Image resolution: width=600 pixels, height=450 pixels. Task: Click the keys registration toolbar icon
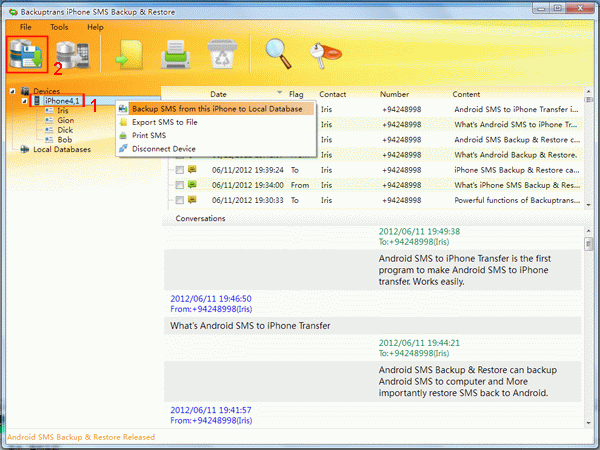[x=325, y=55]
